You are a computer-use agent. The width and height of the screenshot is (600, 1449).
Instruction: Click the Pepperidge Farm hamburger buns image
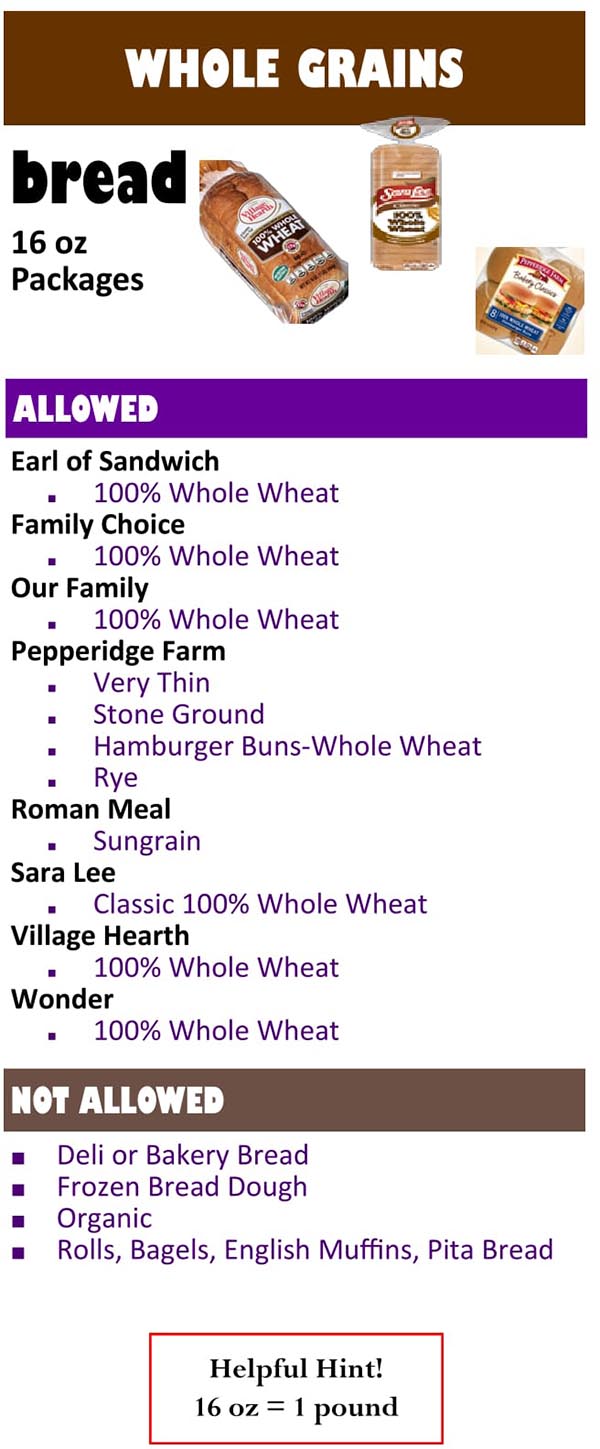[x=529, y=300]
